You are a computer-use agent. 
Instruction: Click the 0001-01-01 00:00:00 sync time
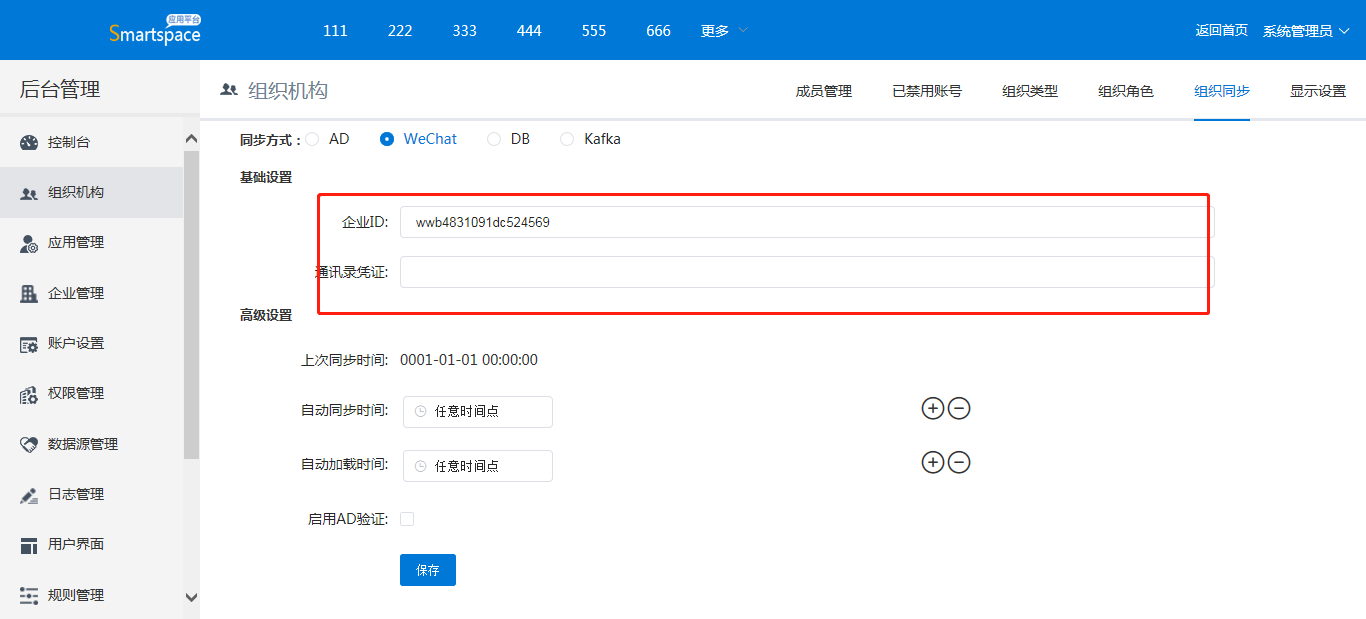pos(469,360)
